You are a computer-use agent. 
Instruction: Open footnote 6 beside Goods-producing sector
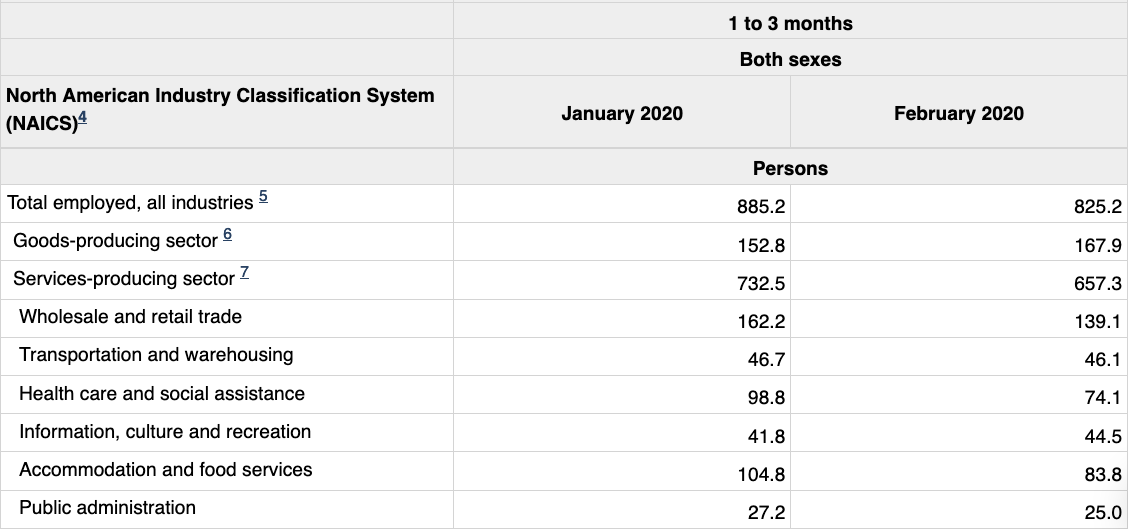click(x=227, y=235)
